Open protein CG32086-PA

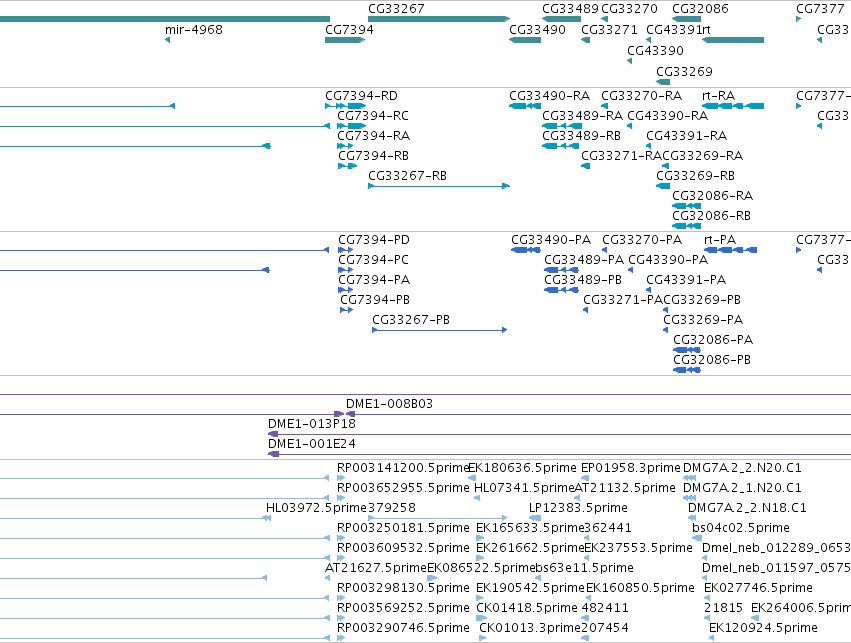coord(713,340)
